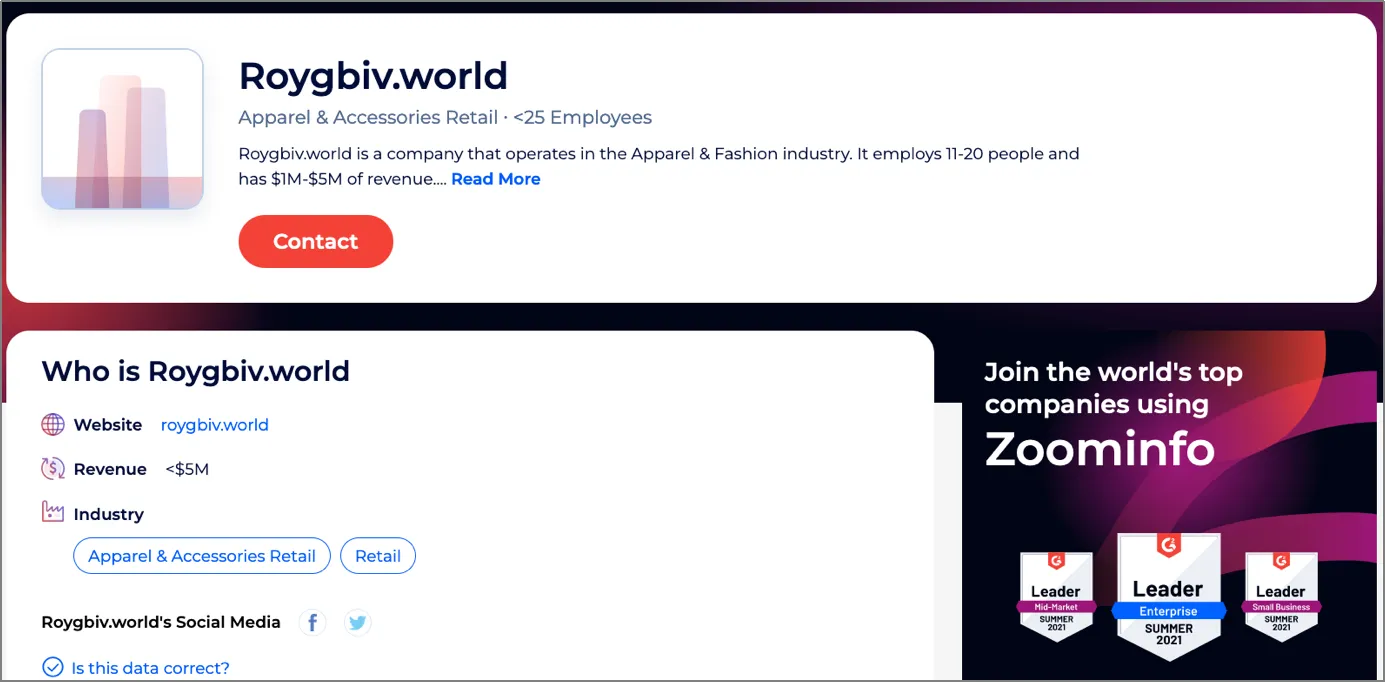This screenshot has width=1386, height=682.
Task: Click the 'Who is Roygbiv.world' section heading
Action: (195, 371)
